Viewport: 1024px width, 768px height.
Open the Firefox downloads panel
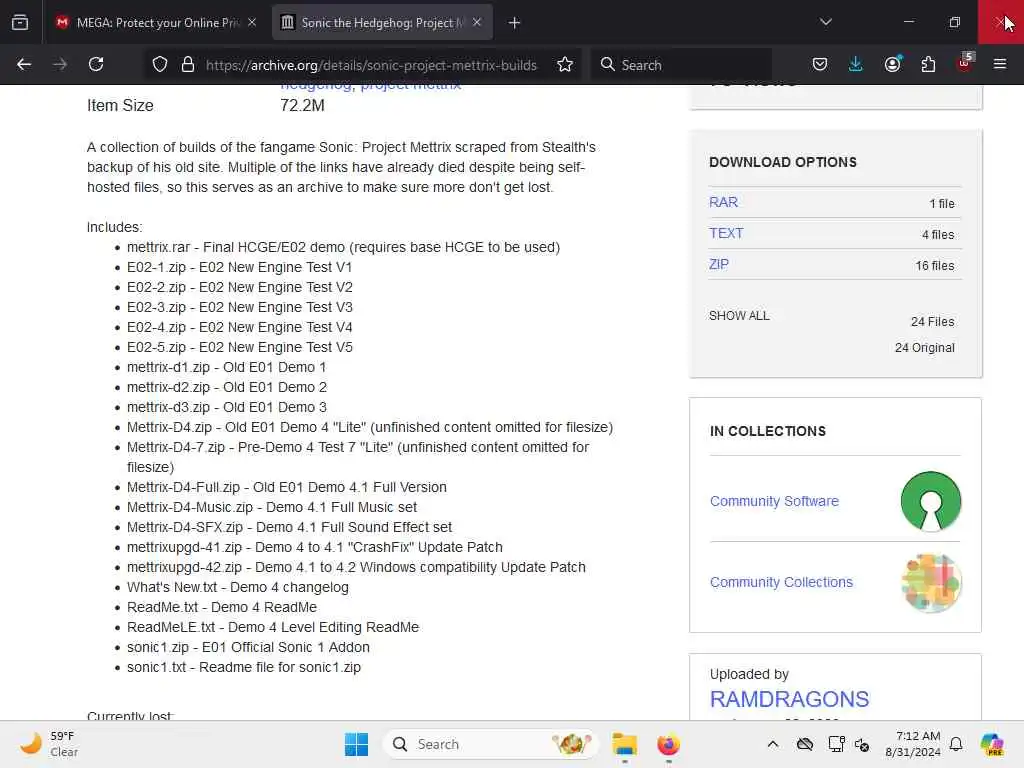pos(856,64)
